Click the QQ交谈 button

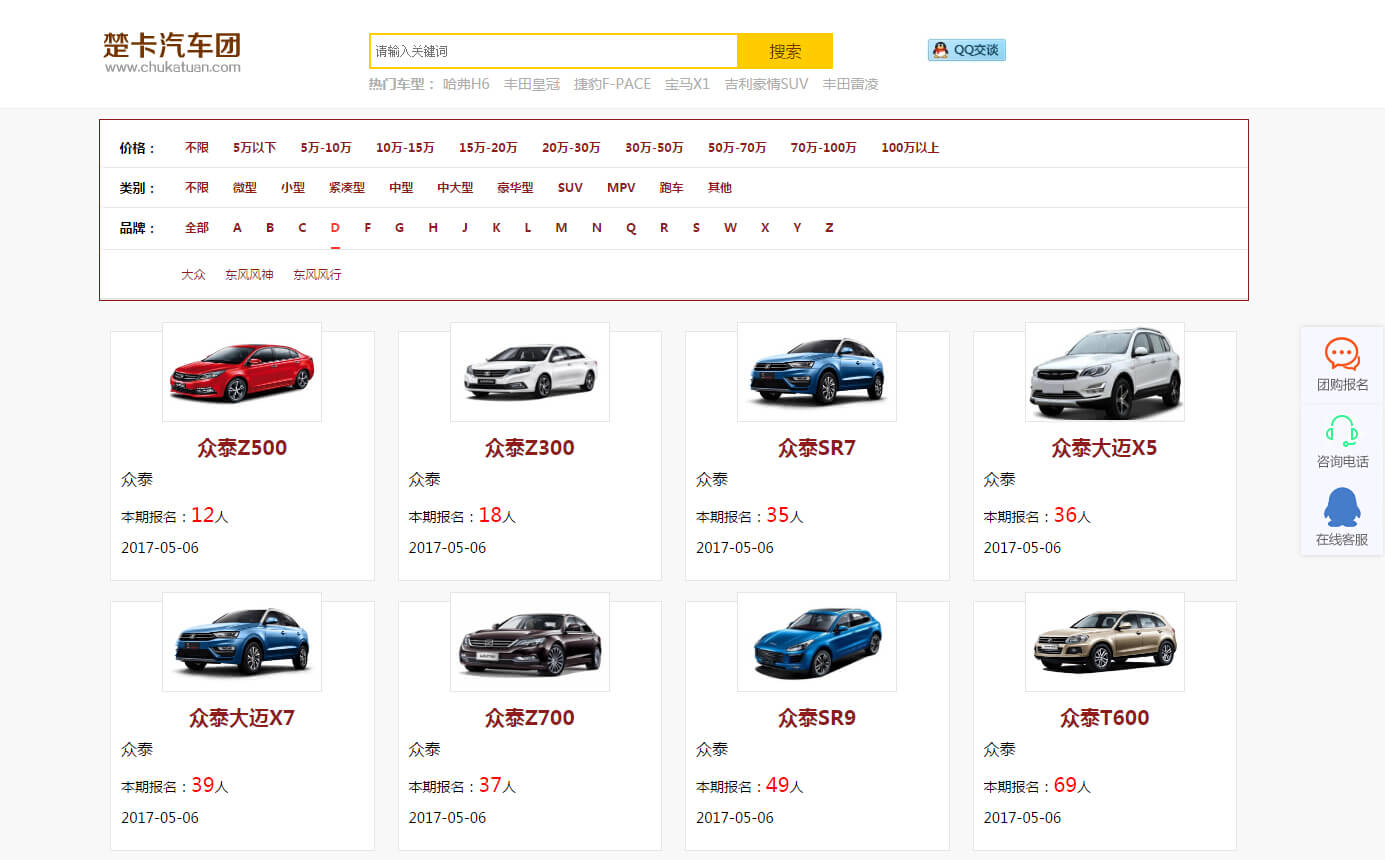pyautogui.click(x=967, y=50)
